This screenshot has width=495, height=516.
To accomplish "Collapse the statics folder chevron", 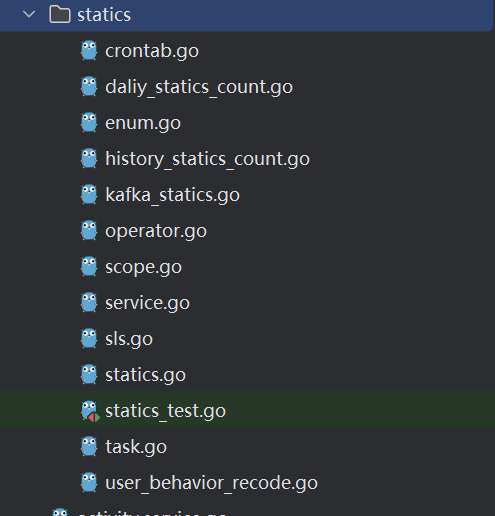I will tap(29, 14).
